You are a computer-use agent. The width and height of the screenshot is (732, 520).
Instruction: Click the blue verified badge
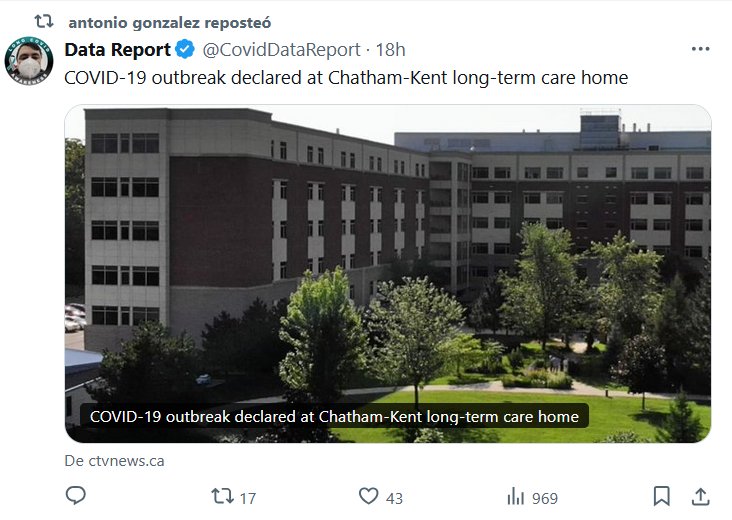(x=185, y=49)
